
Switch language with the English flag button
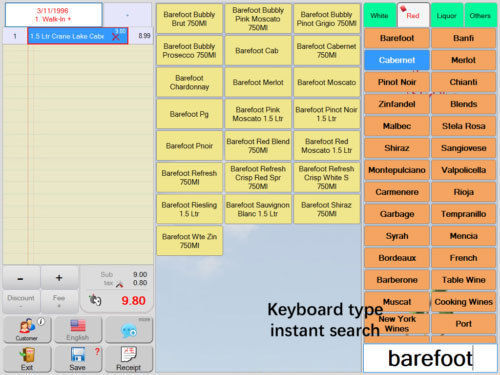point(78,330)
